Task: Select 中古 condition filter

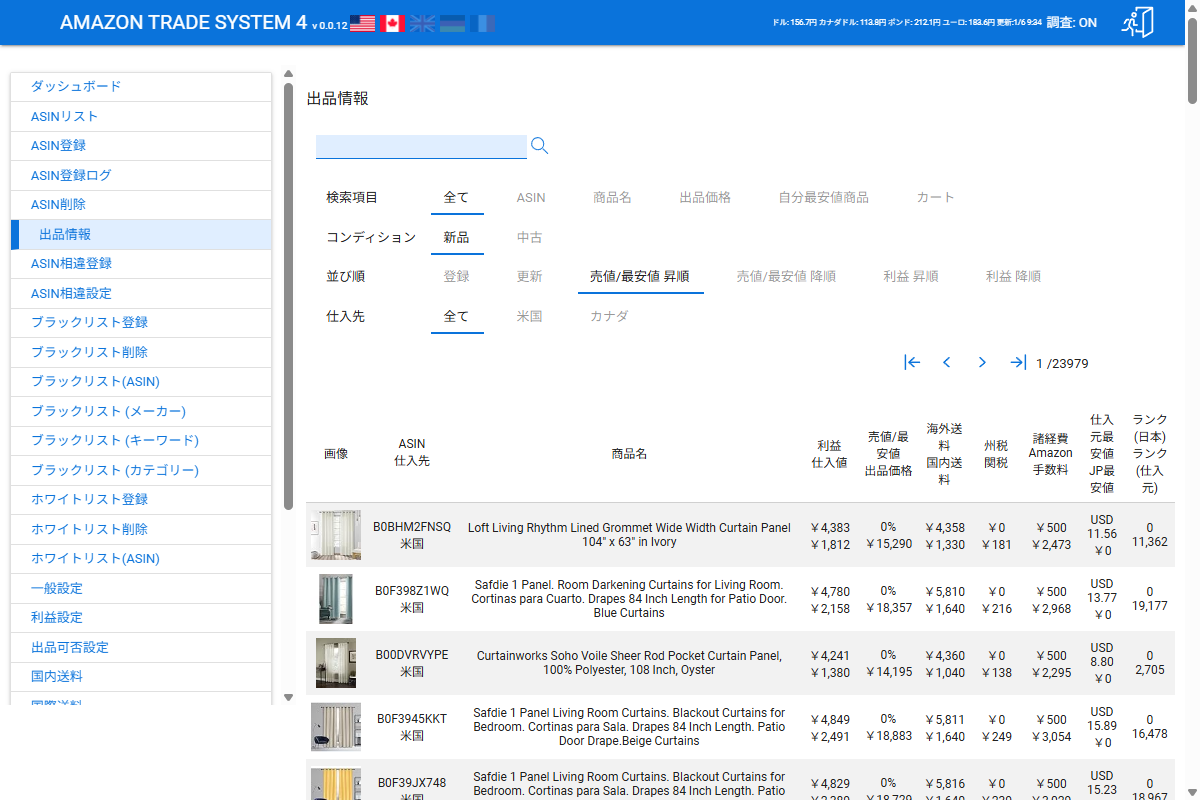Action: [530, 237]
